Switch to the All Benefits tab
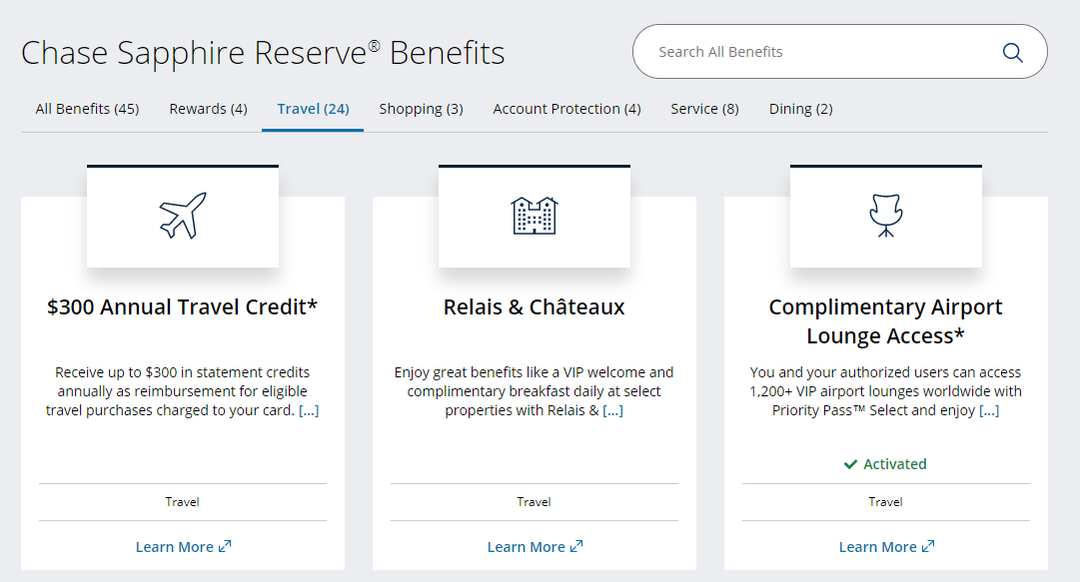Image resolution: width=1080 pixels, height=582 pixels. [87, 108]
